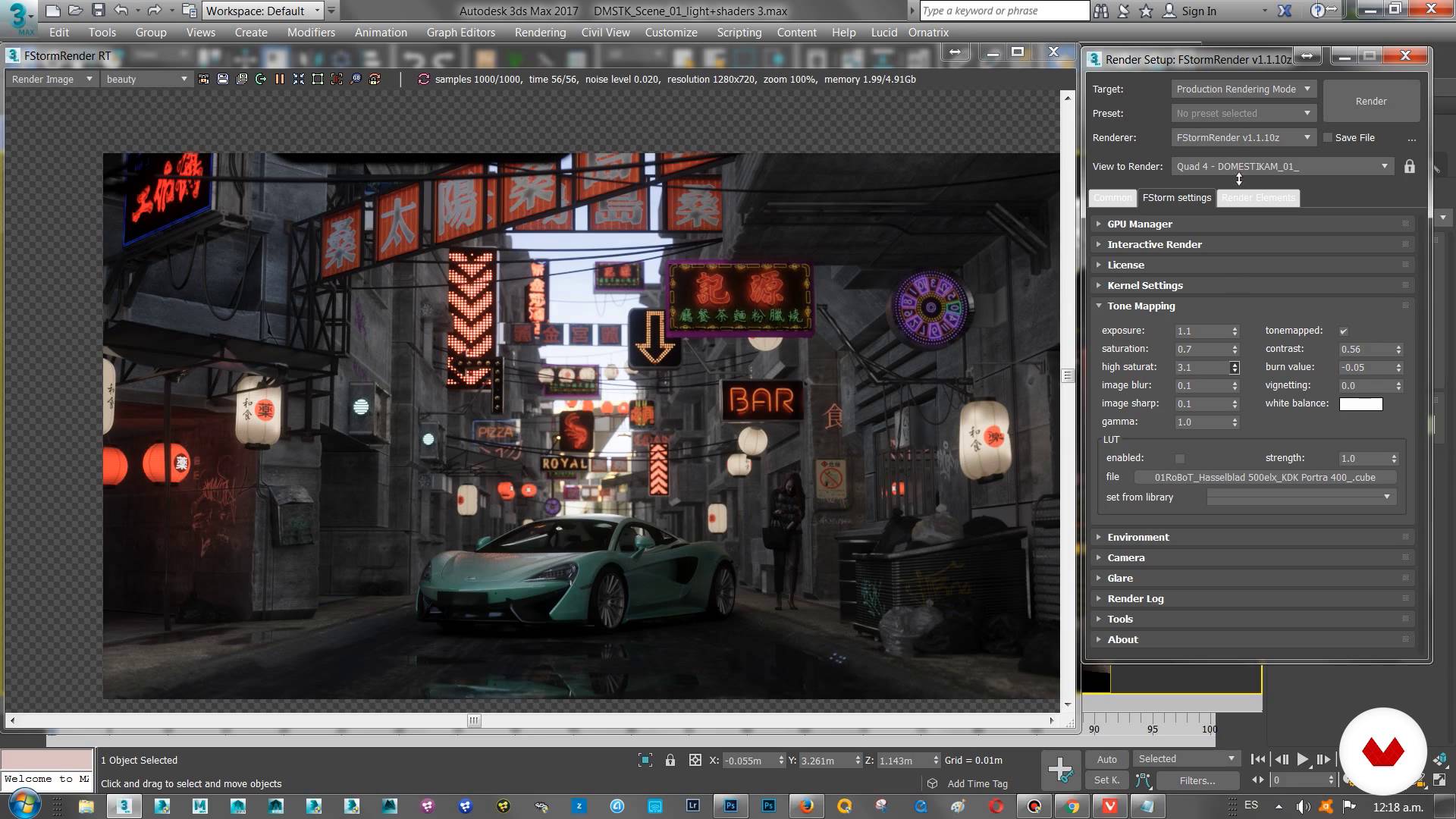Click the red focus picker icon
1456x819 pixels.
[337, 79]
